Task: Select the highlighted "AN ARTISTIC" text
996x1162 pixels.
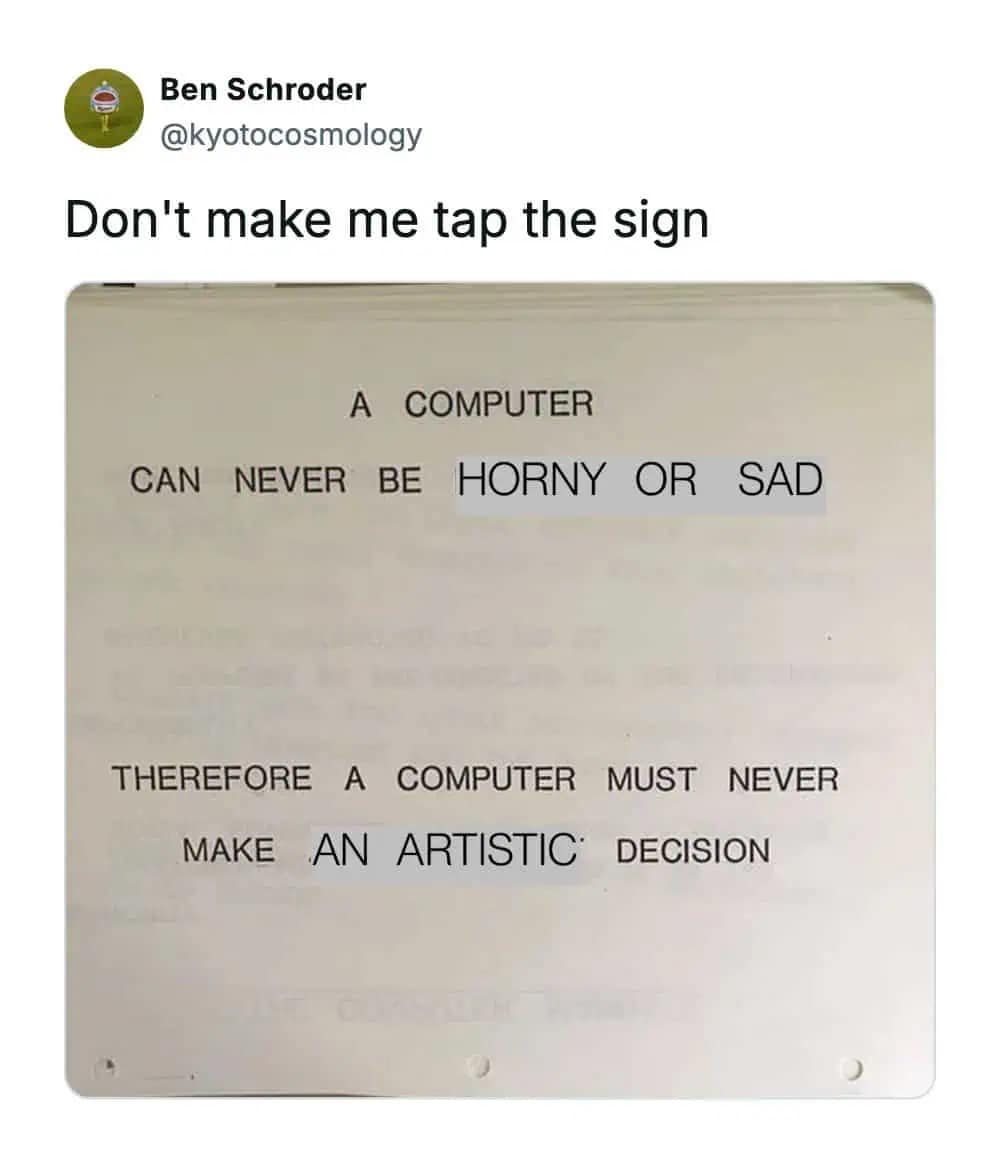Action: [445, 850]
